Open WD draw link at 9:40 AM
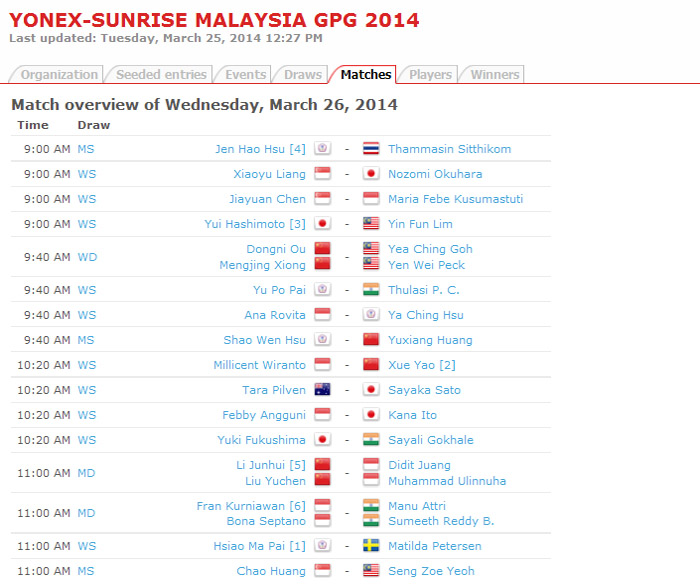 pyautogui.click(x=87, y=257)
